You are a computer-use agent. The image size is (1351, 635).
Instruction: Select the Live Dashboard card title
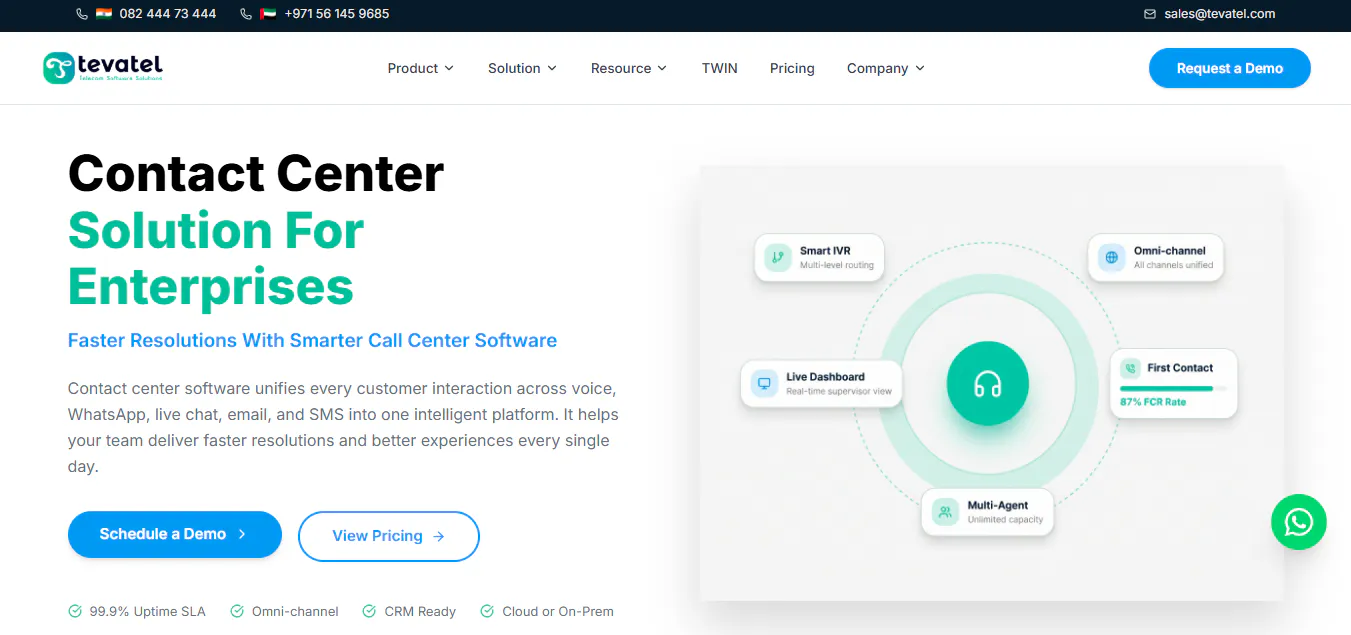coord(825,377)
